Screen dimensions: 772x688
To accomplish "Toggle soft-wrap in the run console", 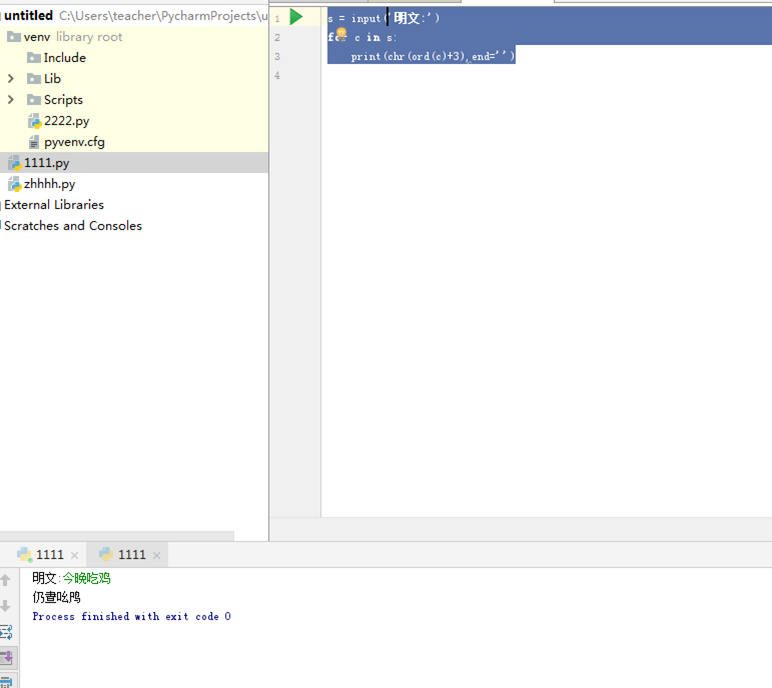I will 6,631.
